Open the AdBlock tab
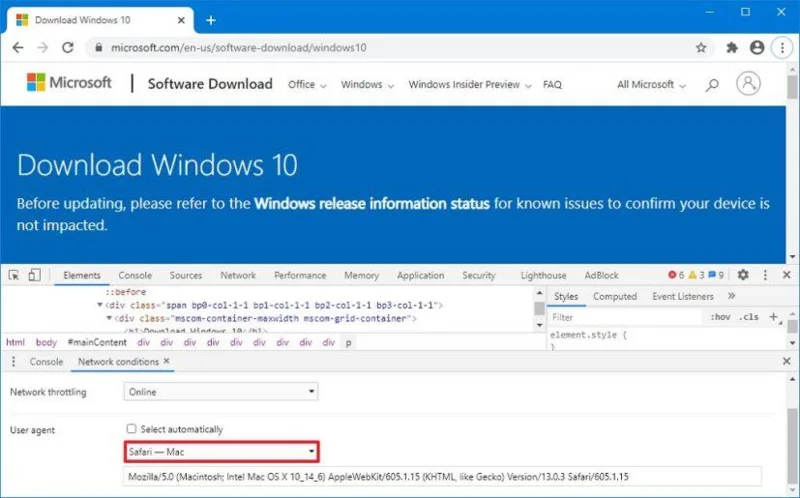The width and height of the screenshot is (800, 498). coord(602,275)
